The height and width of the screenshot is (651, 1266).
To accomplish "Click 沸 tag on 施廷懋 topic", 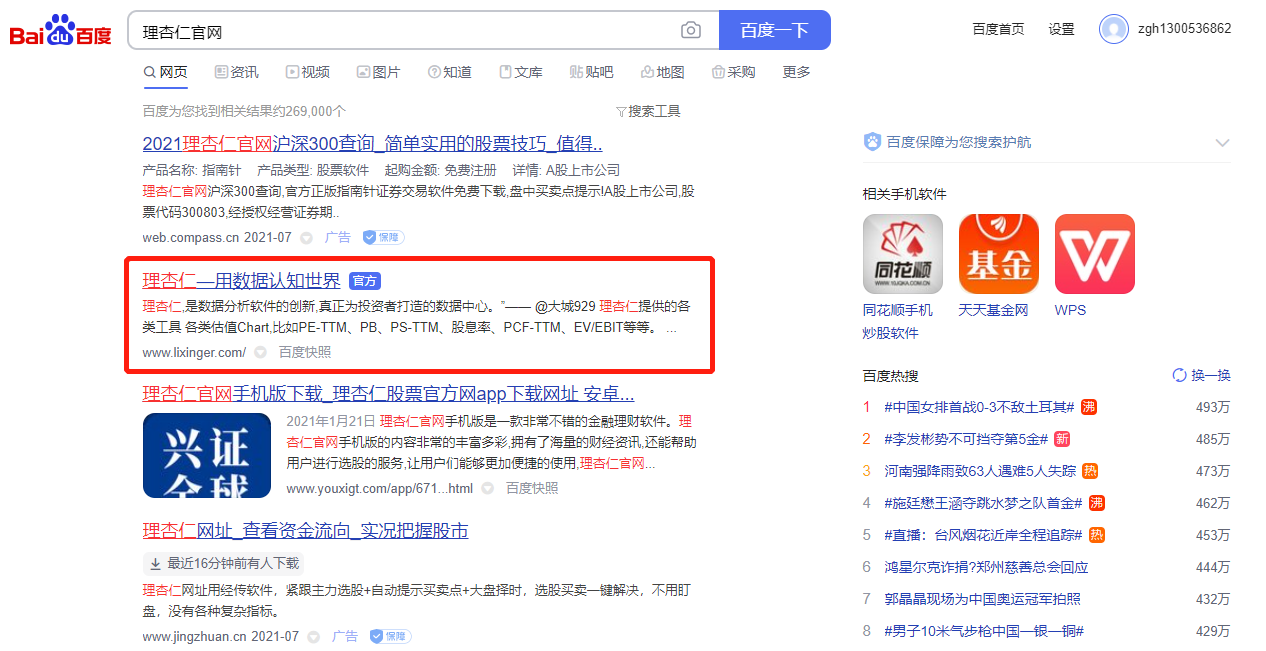I will click(1097, 503).
